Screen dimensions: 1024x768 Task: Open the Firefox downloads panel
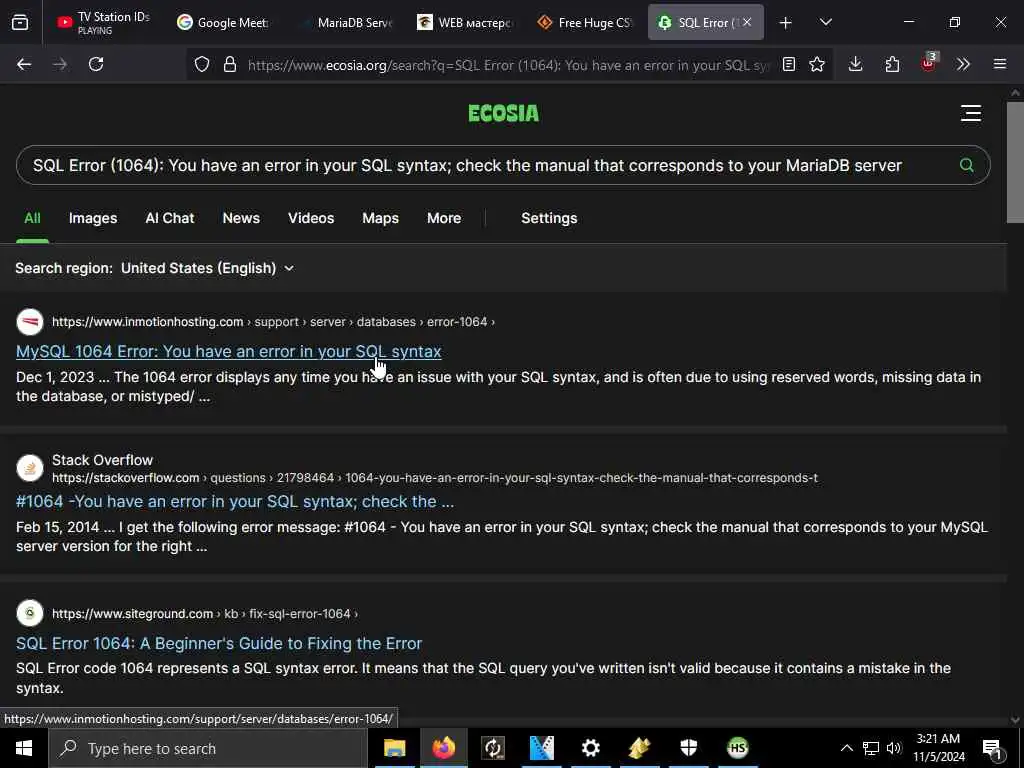[856, 64]
